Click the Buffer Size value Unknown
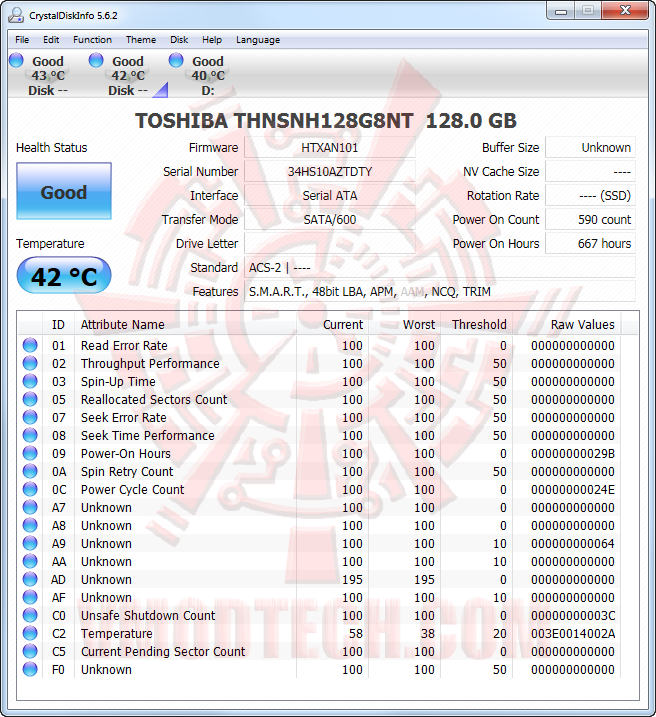656x717 pixels. coord(590,148)
